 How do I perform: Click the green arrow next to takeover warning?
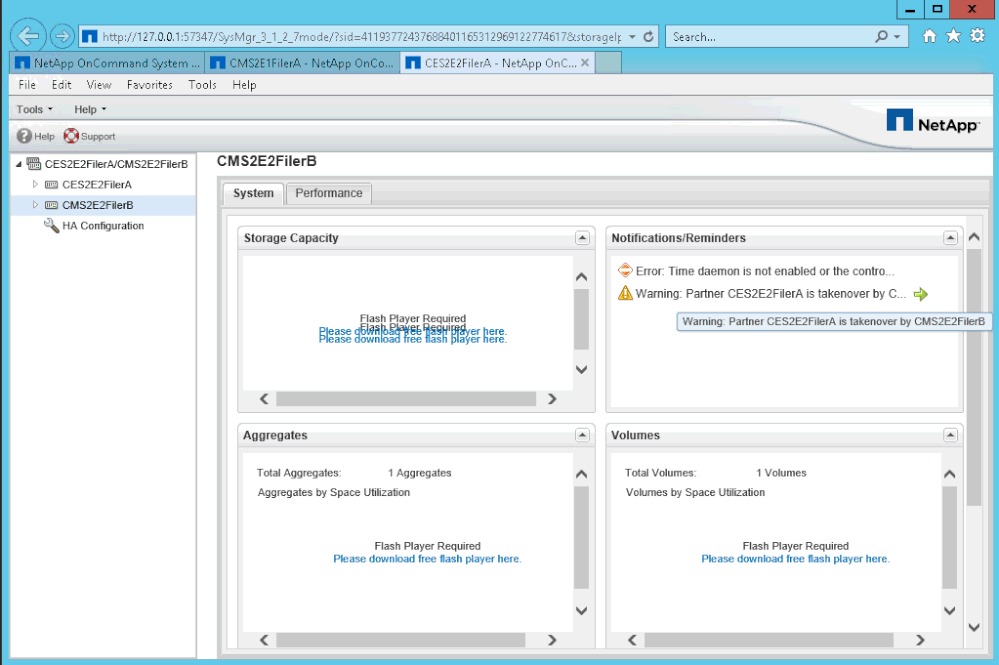(921, 294)
